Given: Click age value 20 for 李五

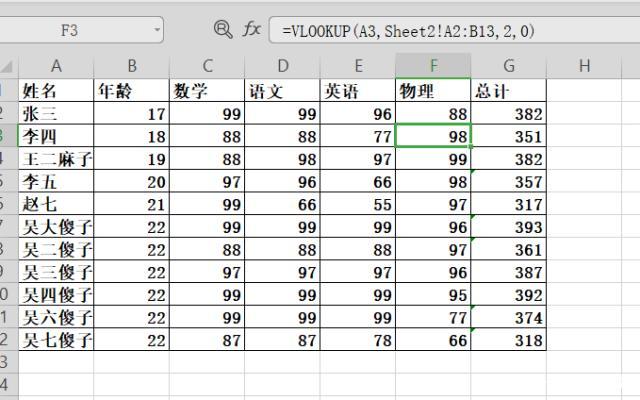Looking at the screenshot, I should tap(131, 181).
